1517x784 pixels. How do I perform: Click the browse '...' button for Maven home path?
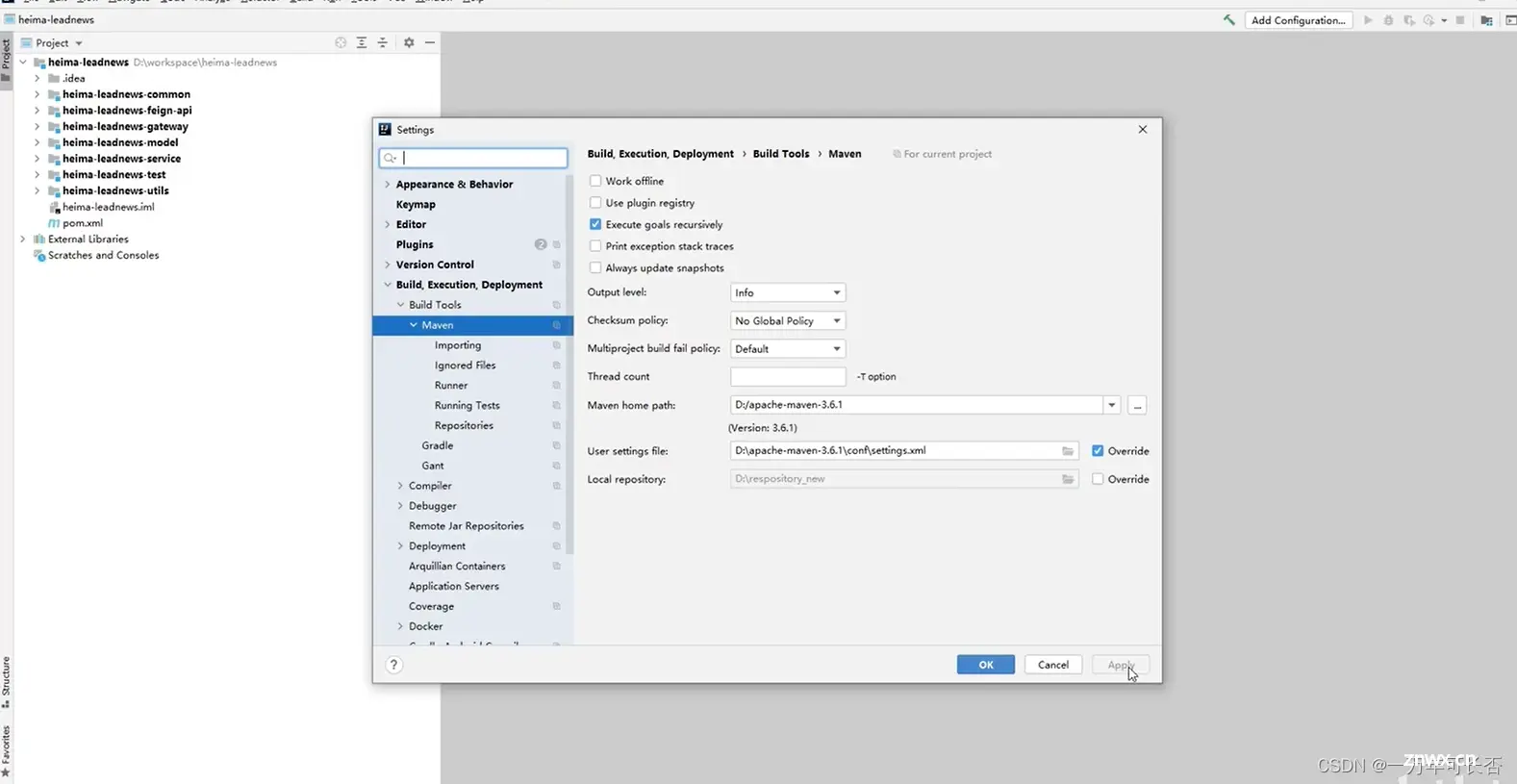[1137, 405]
